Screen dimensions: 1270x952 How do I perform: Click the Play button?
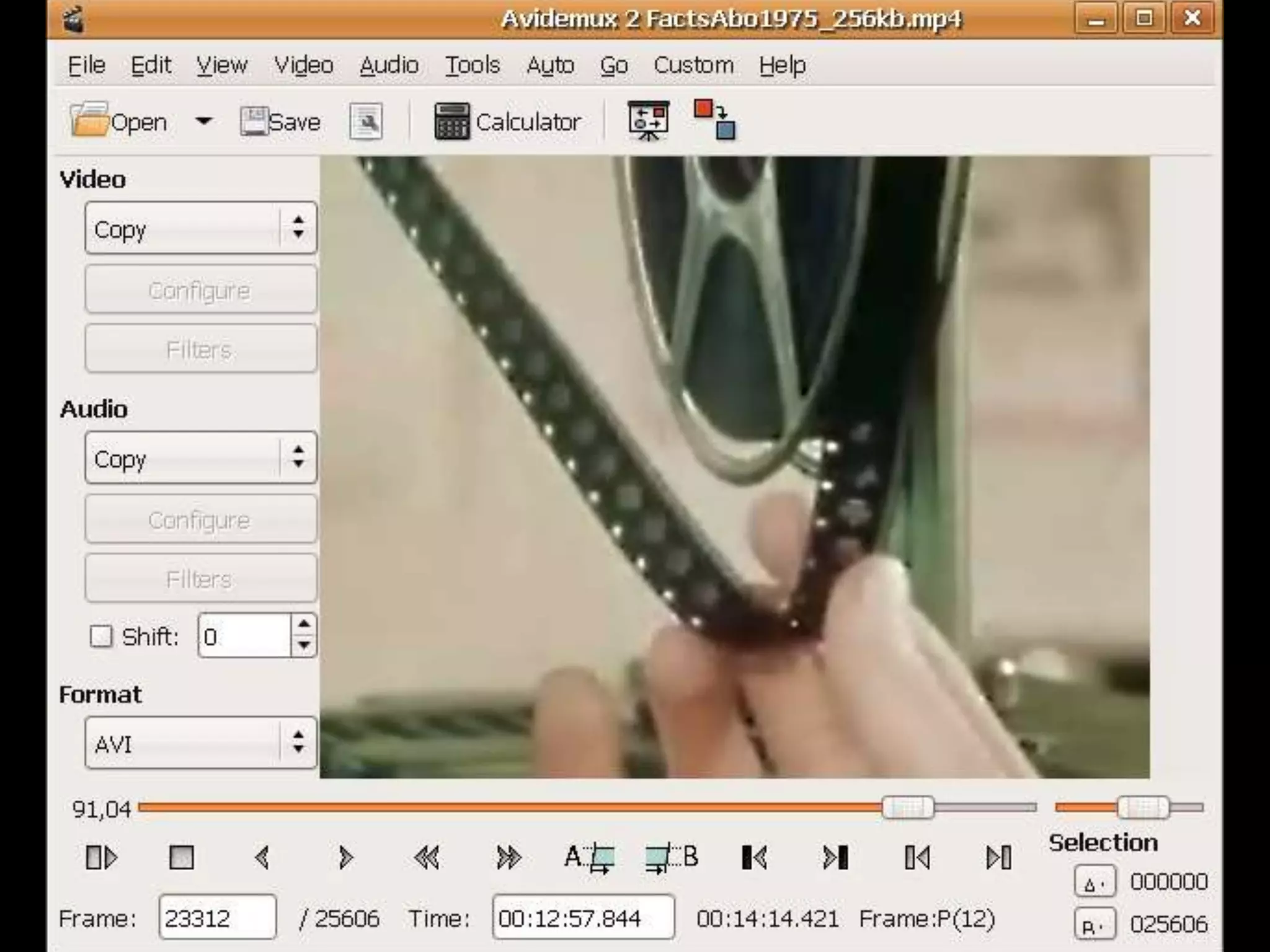click(x=101, y=858)
